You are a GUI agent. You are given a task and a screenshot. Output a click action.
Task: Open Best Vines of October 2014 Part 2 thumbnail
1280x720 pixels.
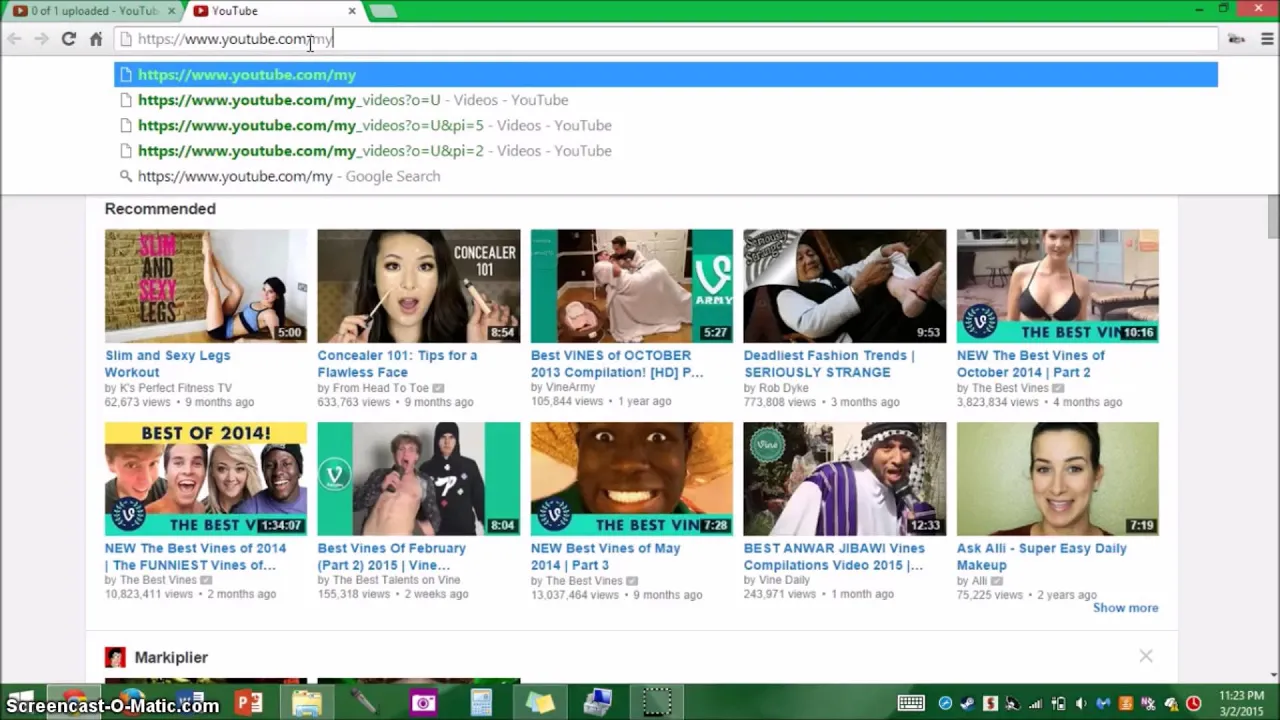tap(1058, 286)
